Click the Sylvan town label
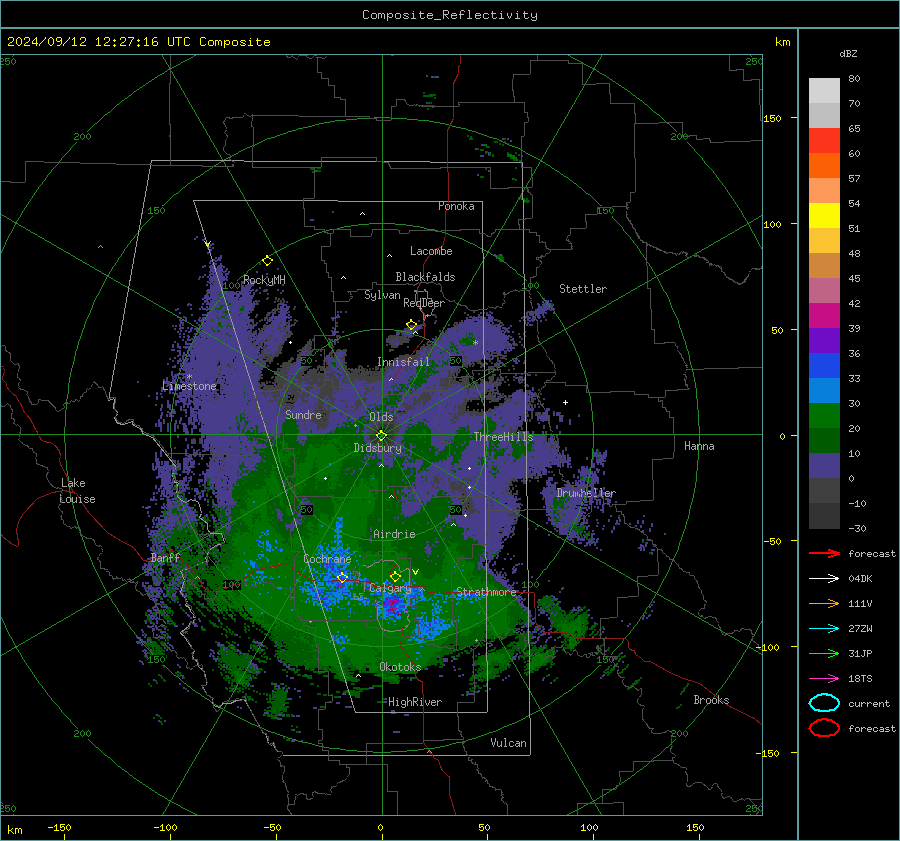The width and height of the screenshot is (900, 841). [x=382, y=295]
